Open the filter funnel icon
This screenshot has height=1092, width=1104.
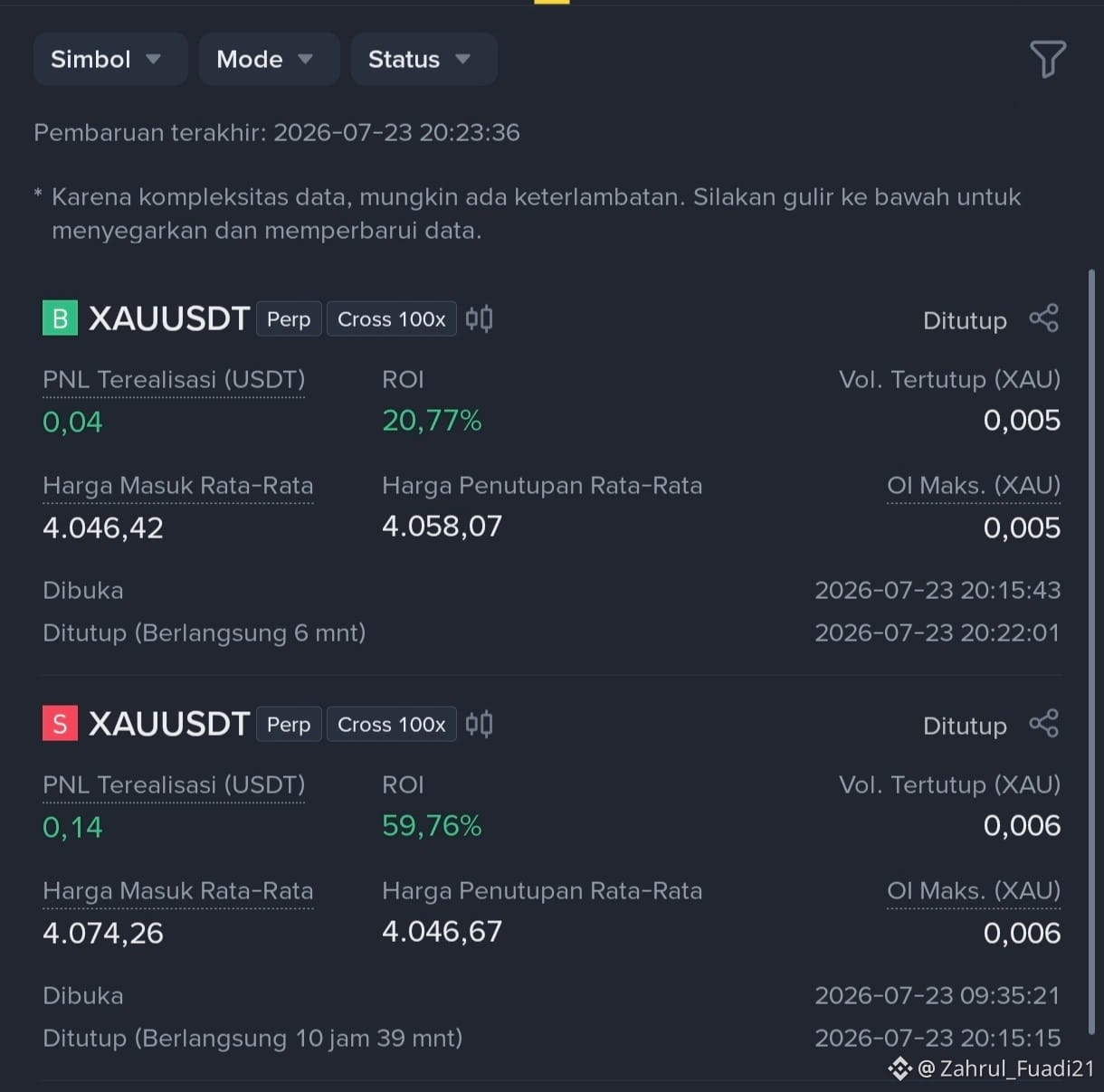[x=1047, y=59]
